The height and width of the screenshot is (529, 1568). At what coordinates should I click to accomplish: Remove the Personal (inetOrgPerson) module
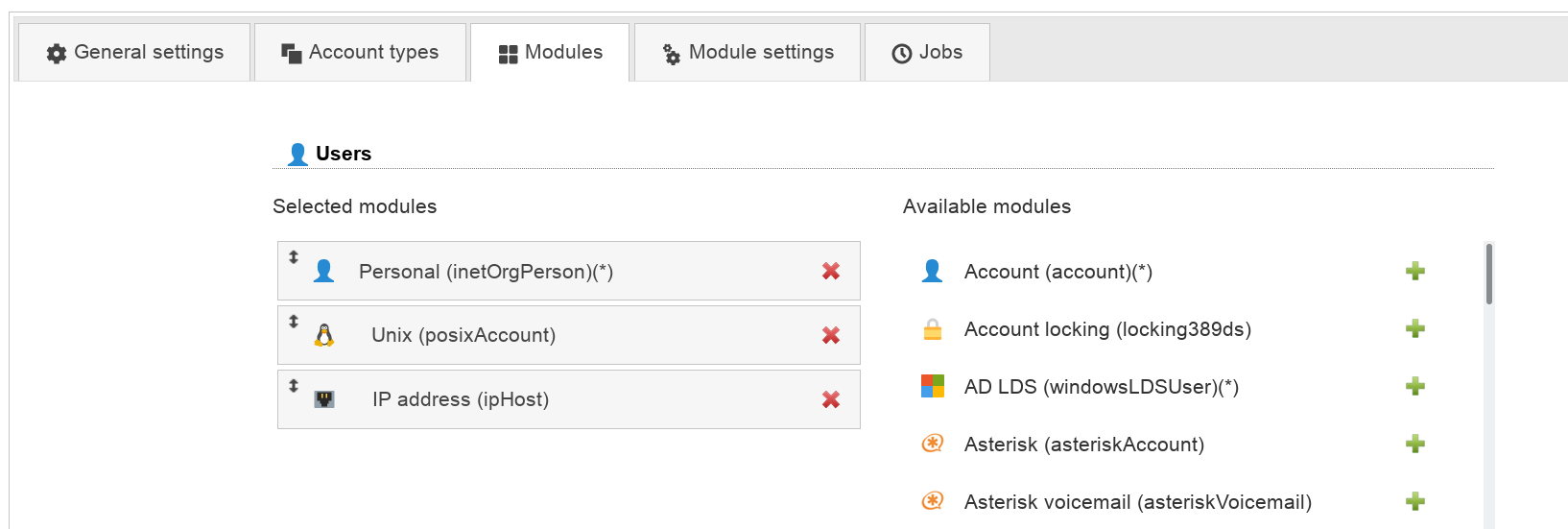831,272
